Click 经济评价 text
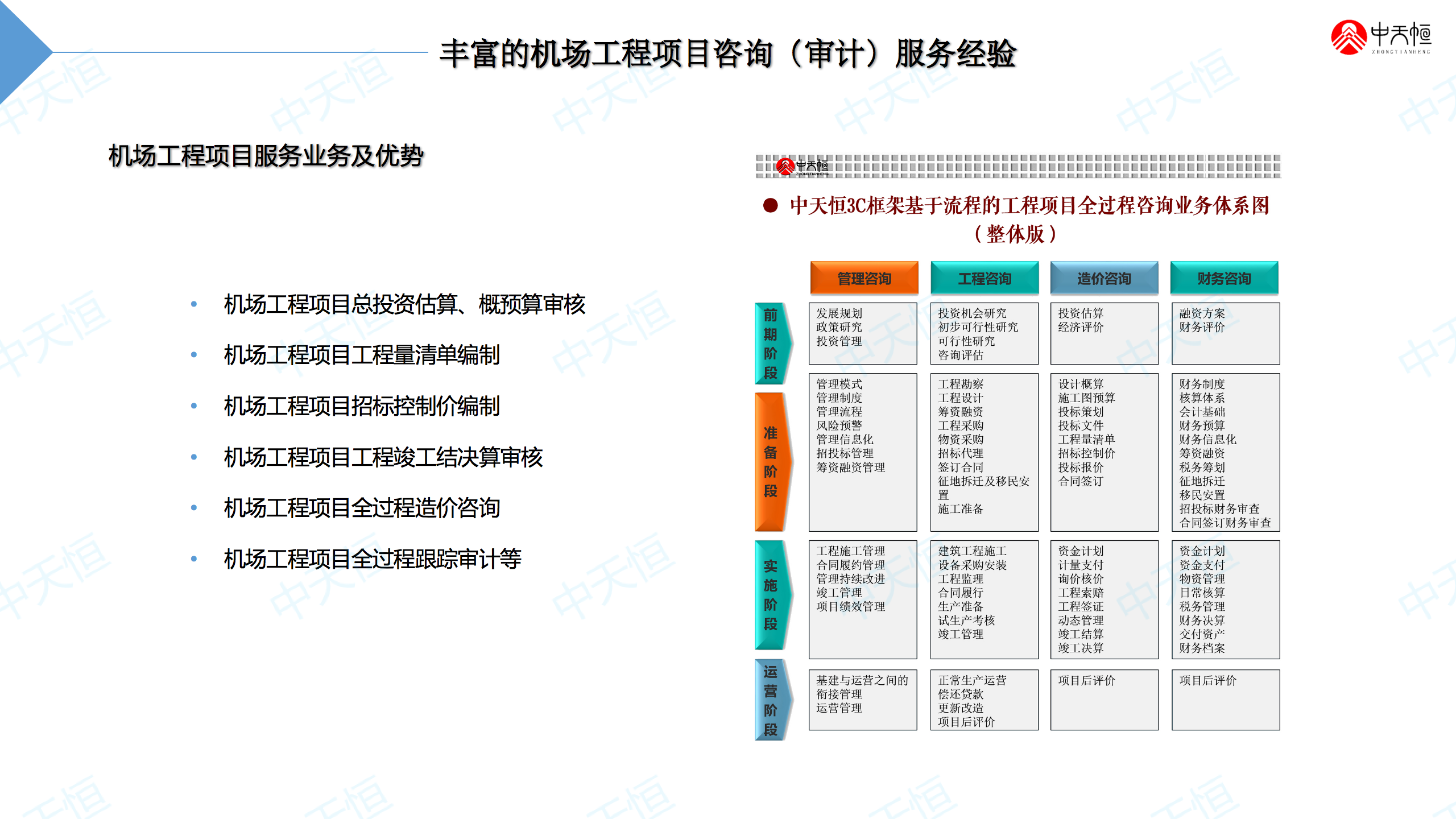Viewport: 1456px width, 819px height. pyautogui.click(x=1081, y=327)
